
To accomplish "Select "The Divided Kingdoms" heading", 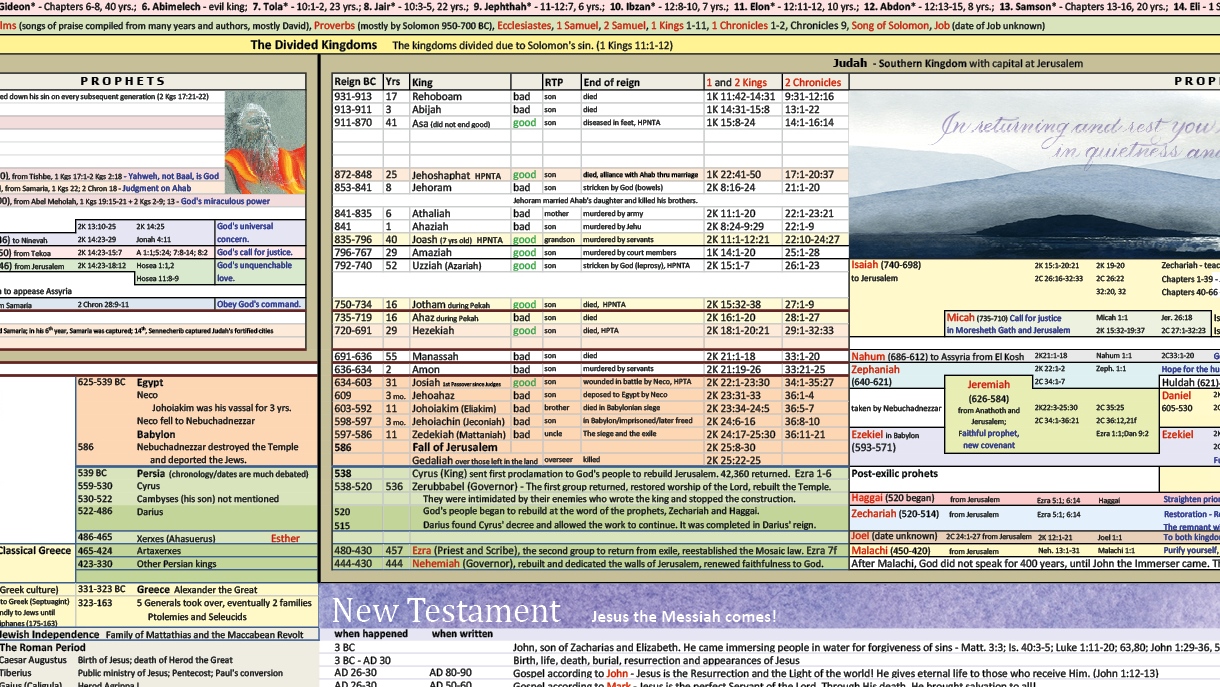I will pos(313,45).
